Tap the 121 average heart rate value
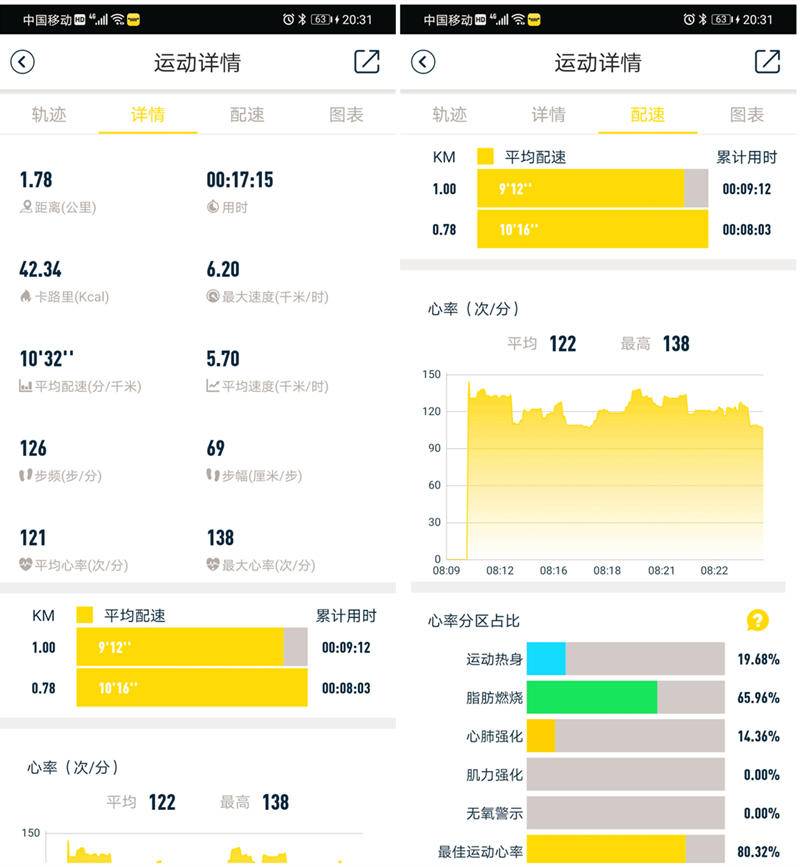Screen dimensions: 800x867 pyautogui.click(x=33, y=537)
